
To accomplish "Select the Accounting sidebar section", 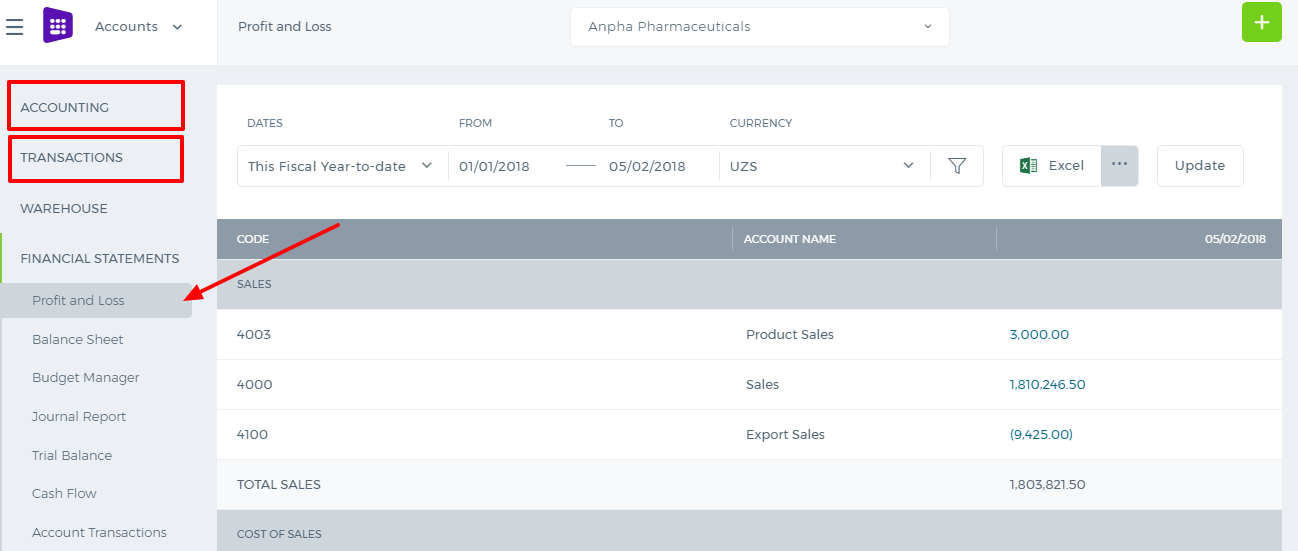I will pyautogui.click(x=96, y=106).
